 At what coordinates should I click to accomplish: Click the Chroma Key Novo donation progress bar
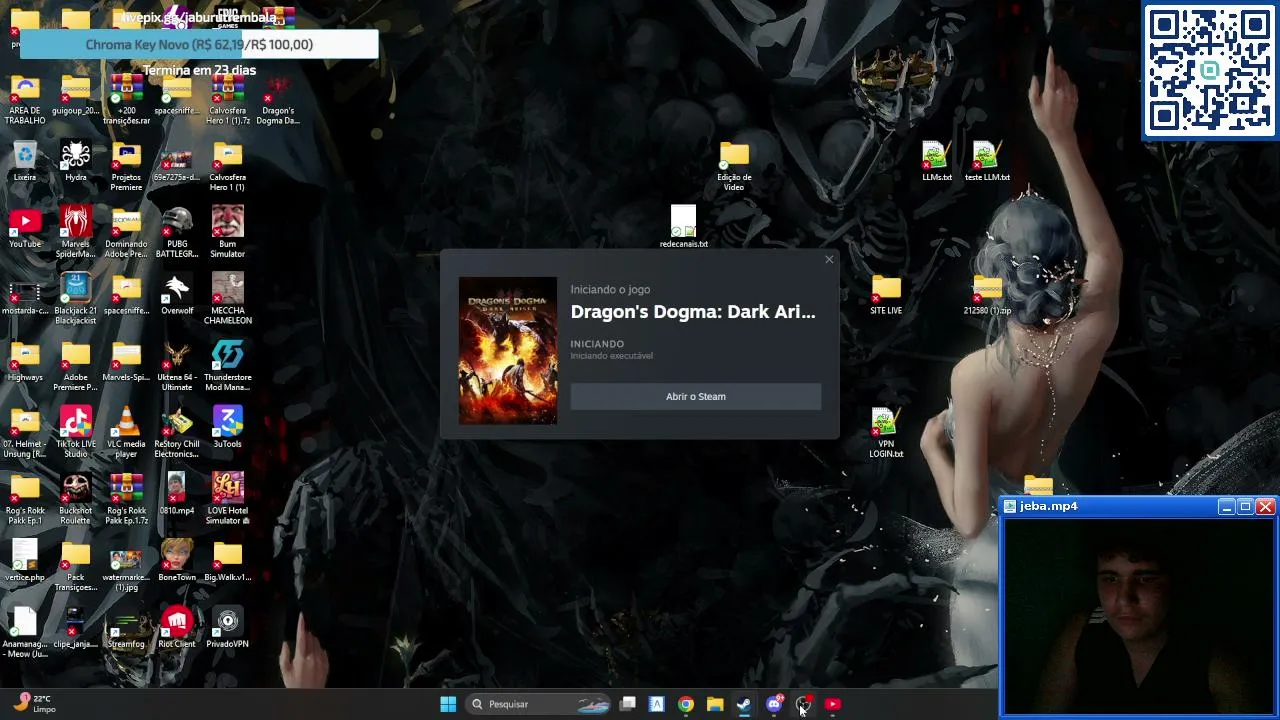coord(199,44)
